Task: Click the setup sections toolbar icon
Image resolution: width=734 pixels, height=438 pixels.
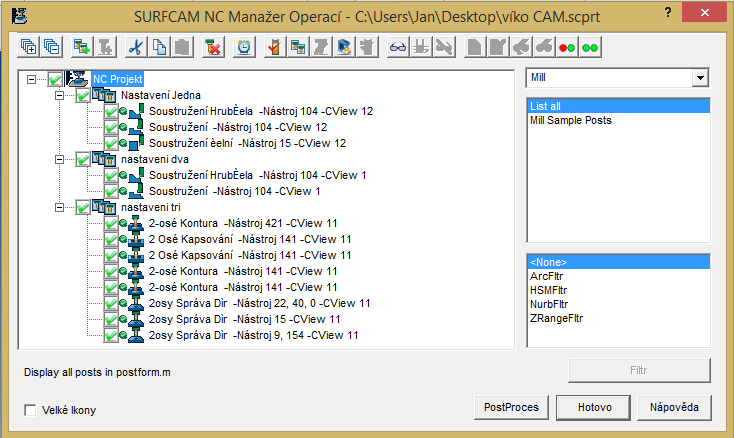Action: [298, 47]
